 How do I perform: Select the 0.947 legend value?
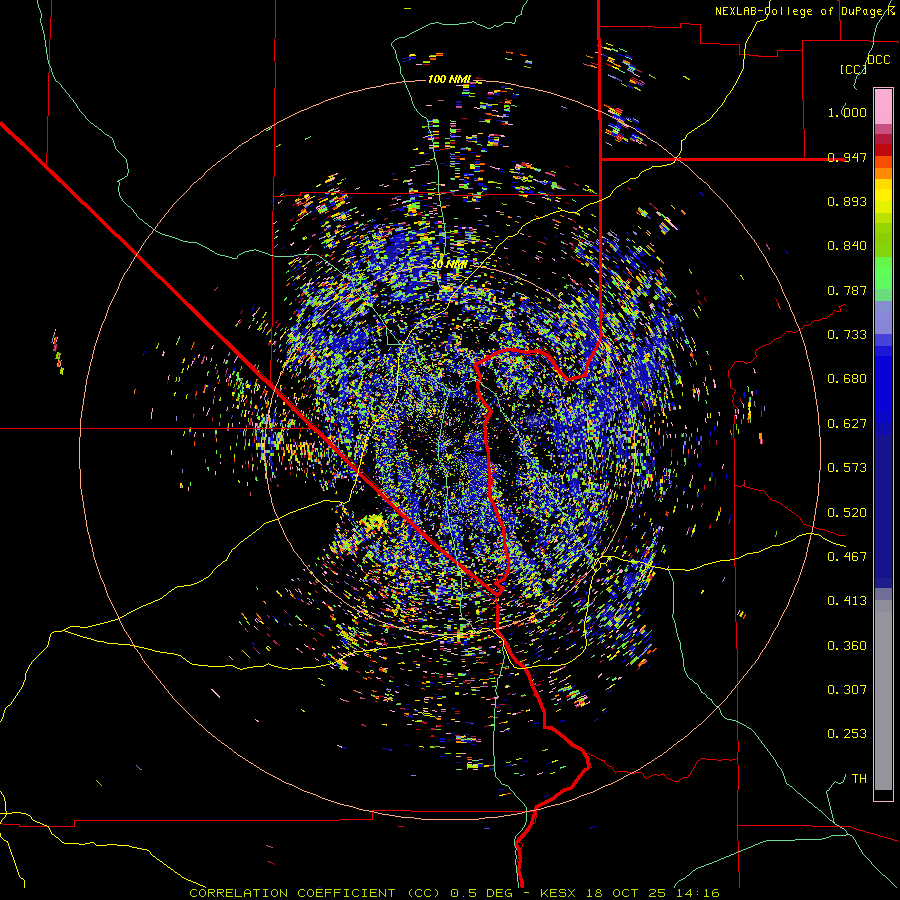pos(847,157)
